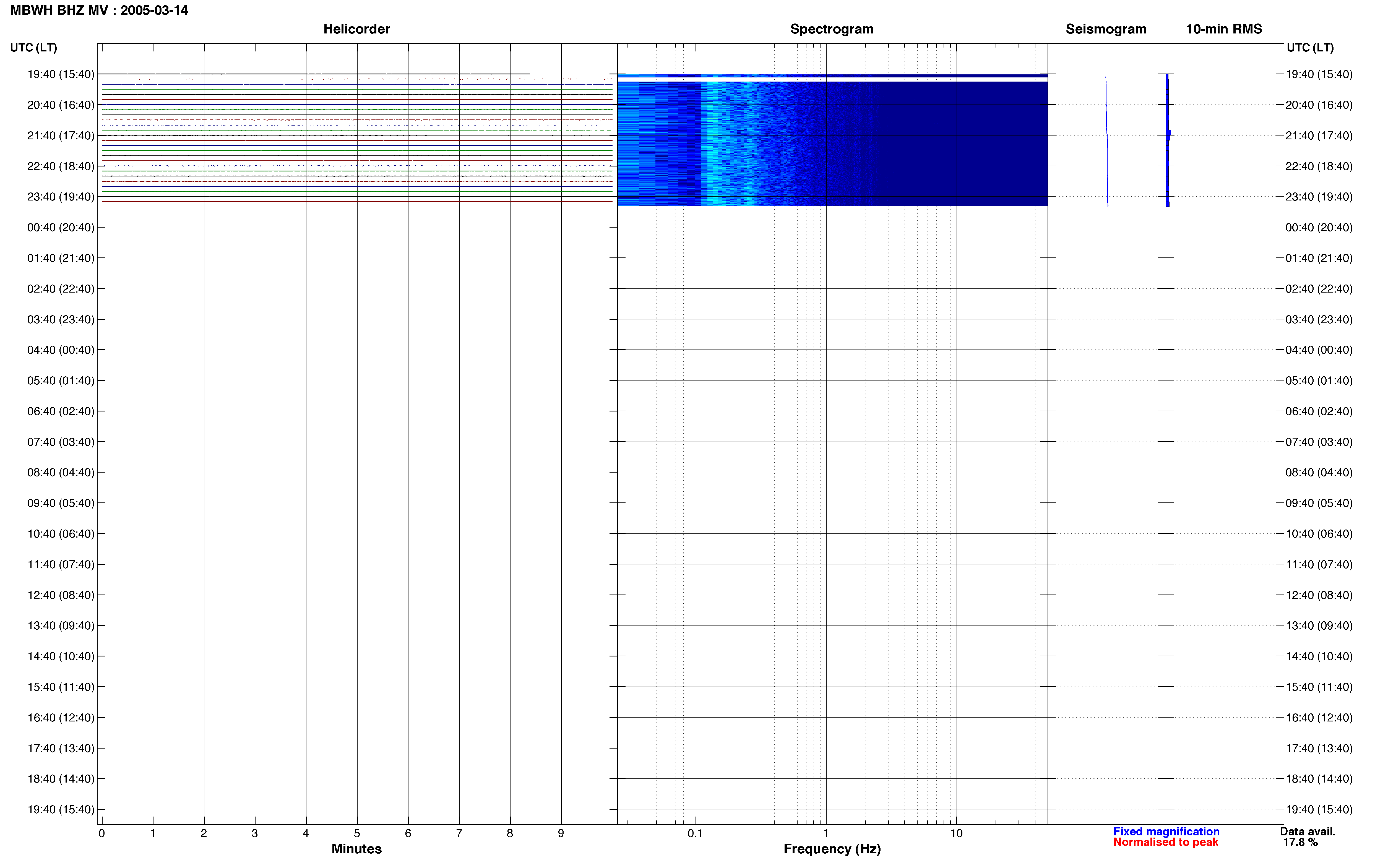The height and width of the screenshot is (868, 1388).
Task: Click the bright cyan band in the spectrogram
Action: [x=712, y=144]
